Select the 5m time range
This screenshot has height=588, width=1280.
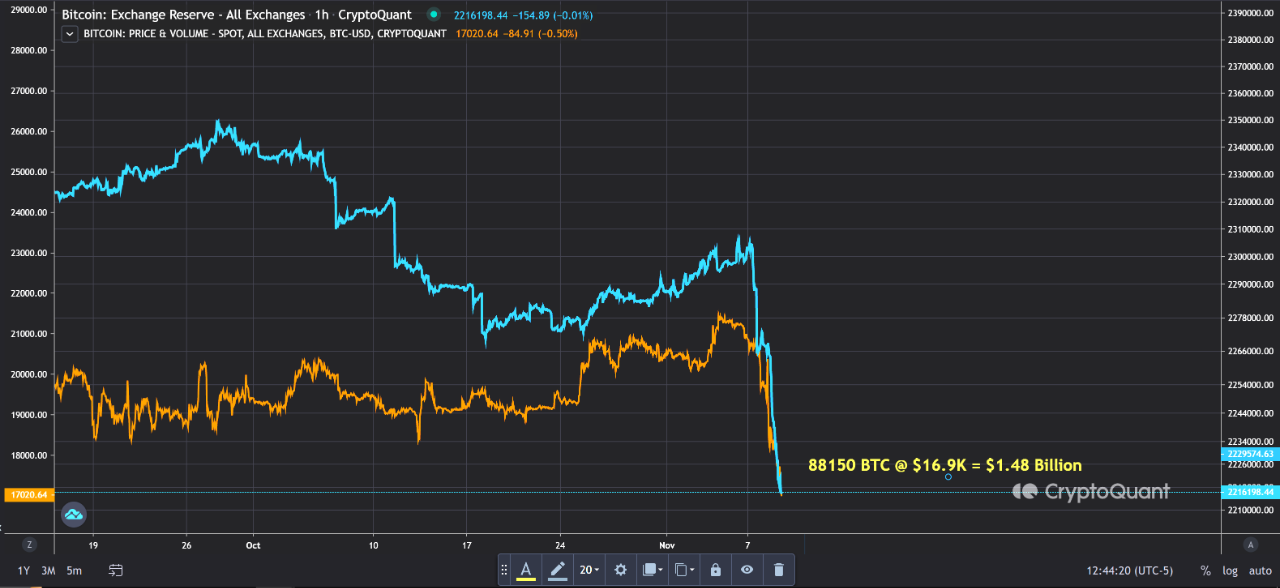tap(74, 570)
